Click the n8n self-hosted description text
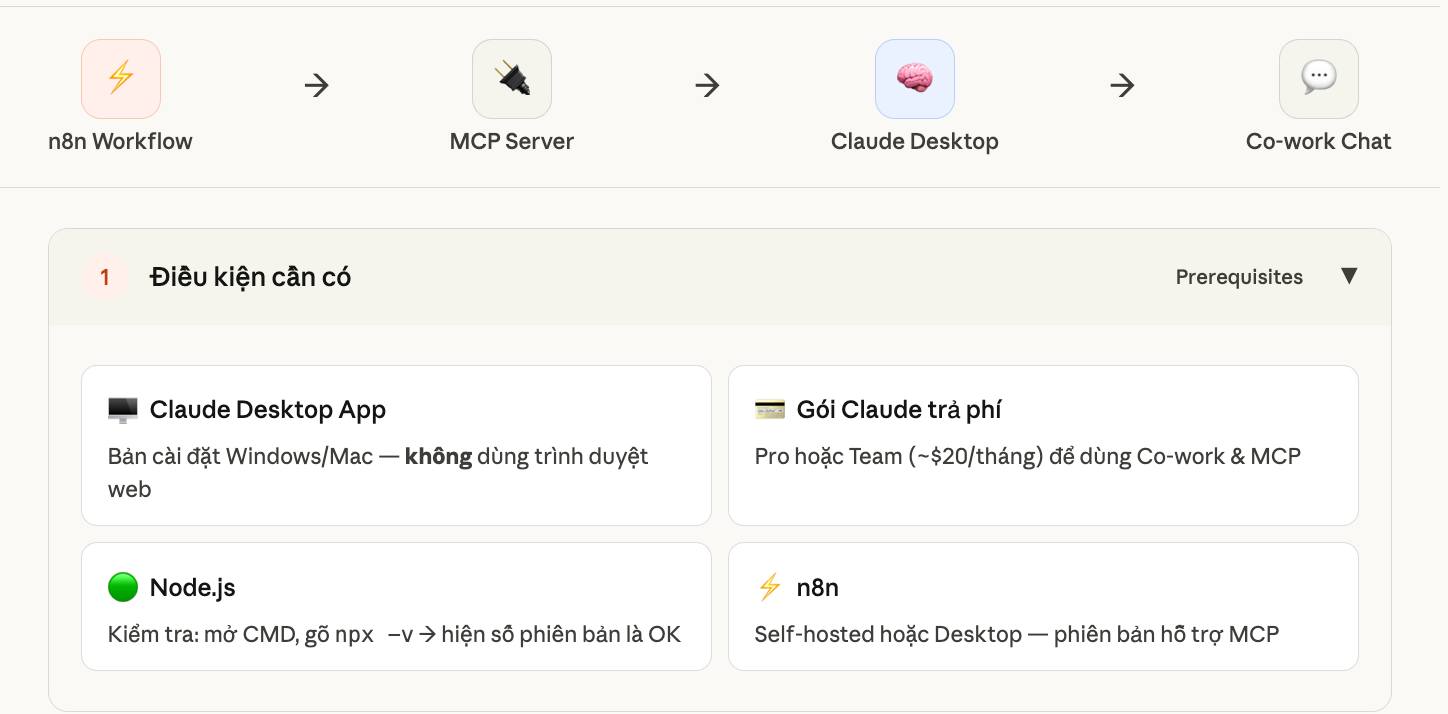Viewport: 1448px width, 714px height. coord(1017,634)
